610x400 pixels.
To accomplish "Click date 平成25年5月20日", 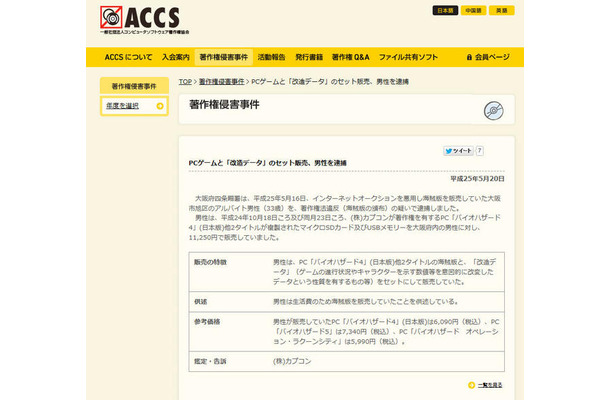I will pos(477,179).
